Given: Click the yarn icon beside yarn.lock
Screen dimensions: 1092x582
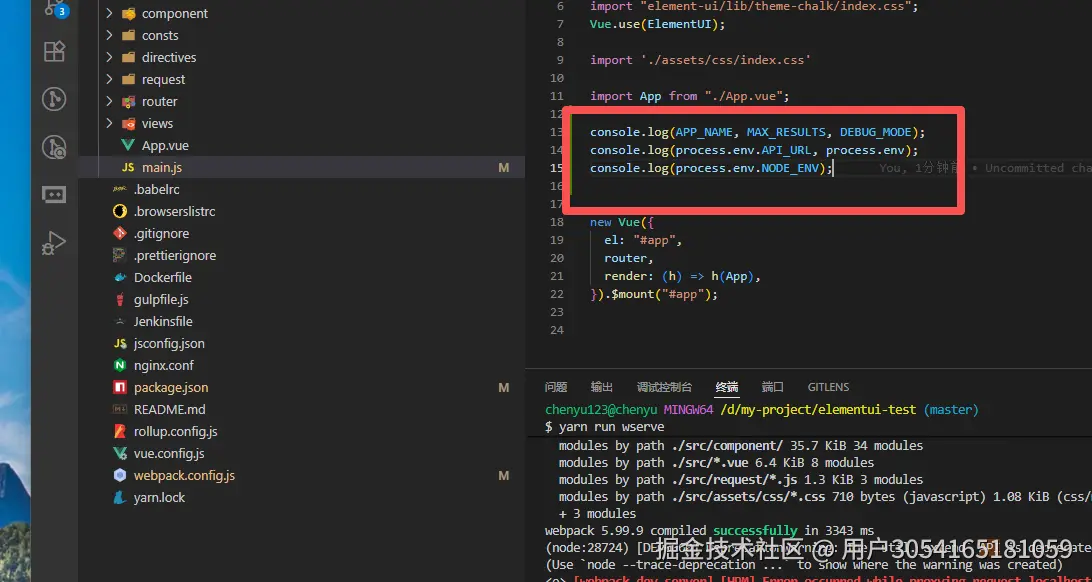Looking at the screenshot, I should pos(120,498).
